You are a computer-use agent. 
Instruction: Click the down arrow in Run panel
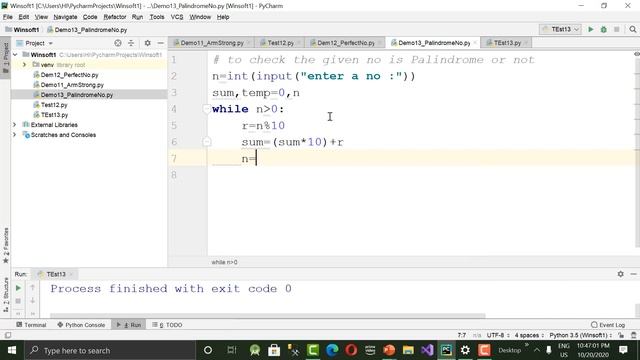click(33, 301)
